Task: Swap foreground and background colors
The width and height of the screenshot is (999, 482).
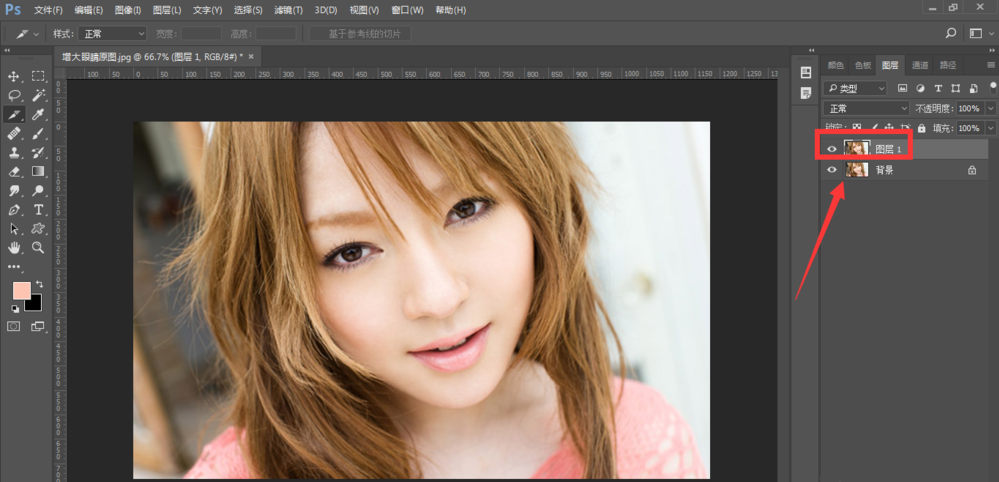Action: click(40, 285)
